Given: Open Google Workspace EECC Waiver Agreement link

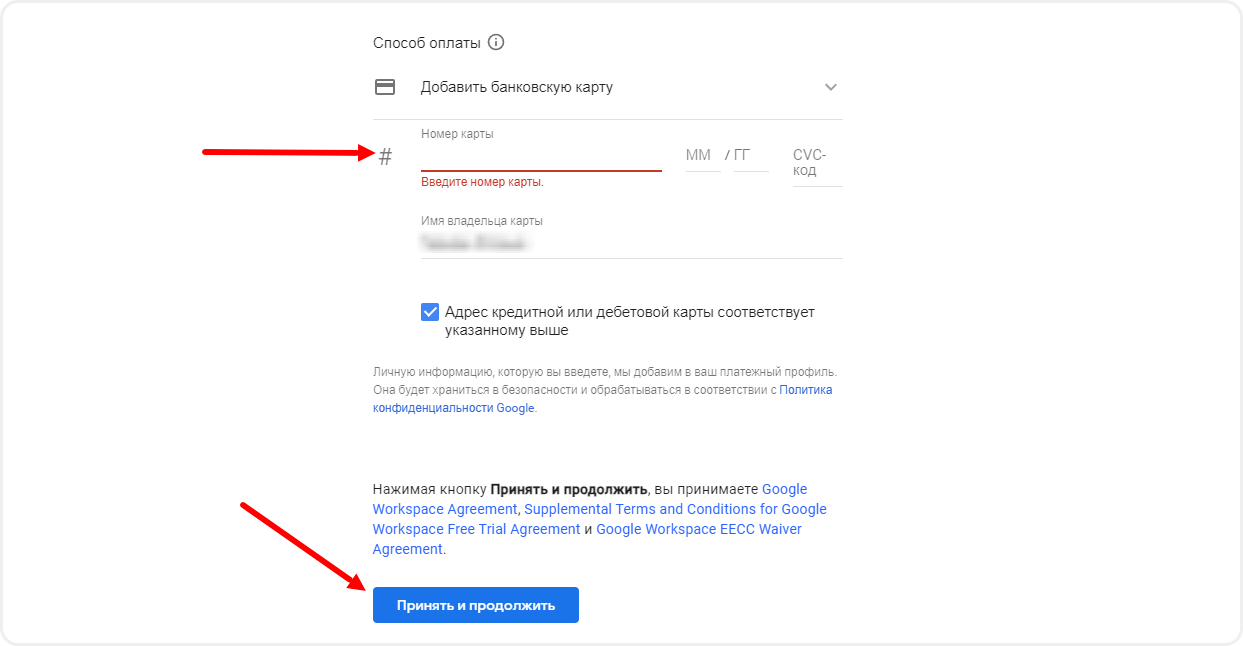Looking at the screenshot, I should (x=698, y=529).
